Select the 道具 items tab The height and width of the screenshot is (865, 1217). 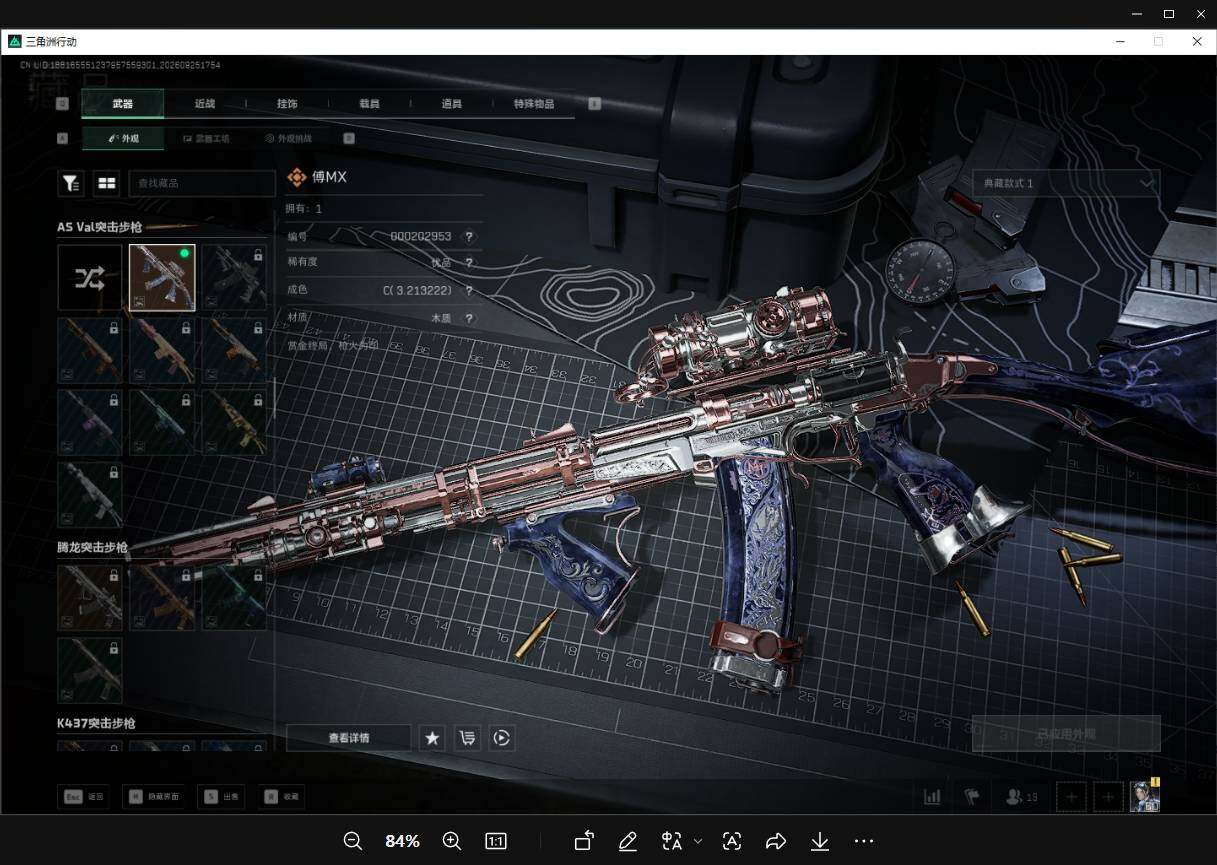point(452,104)
